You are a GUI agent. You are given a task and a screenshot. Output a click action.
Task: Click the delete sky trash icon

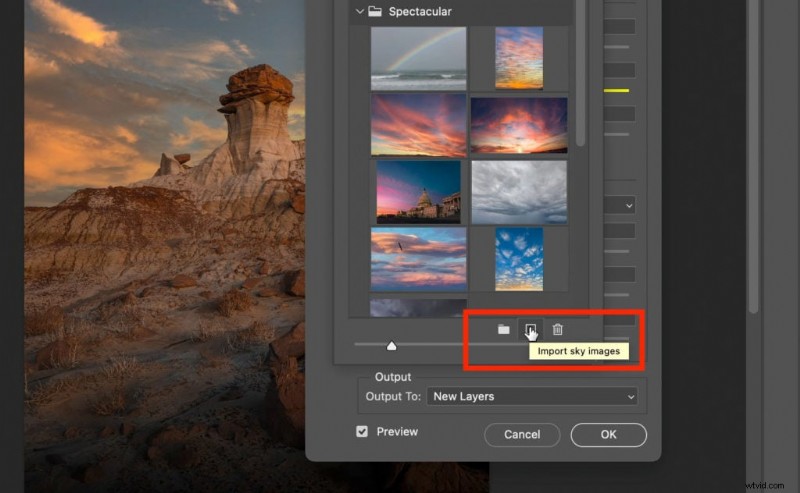558,329
